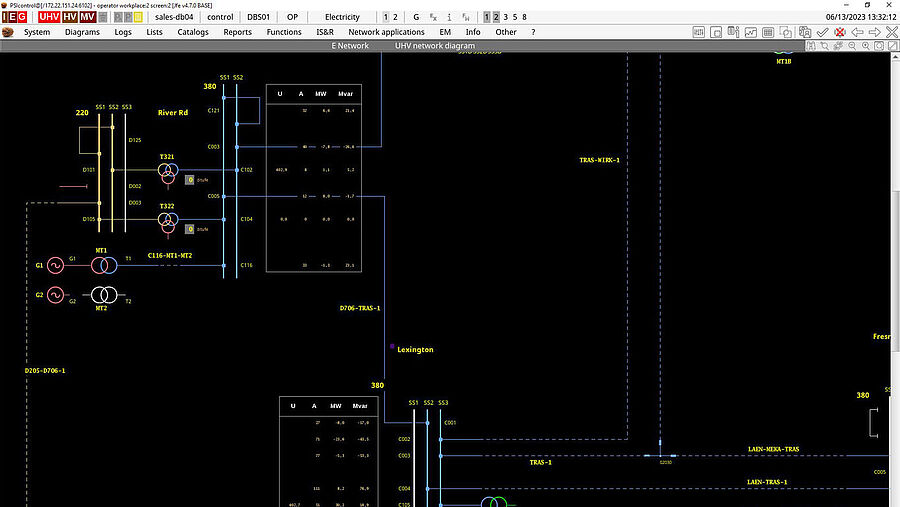Select screen 1 in first number group
Screen dimensions: 900x507
click(386, 17)
